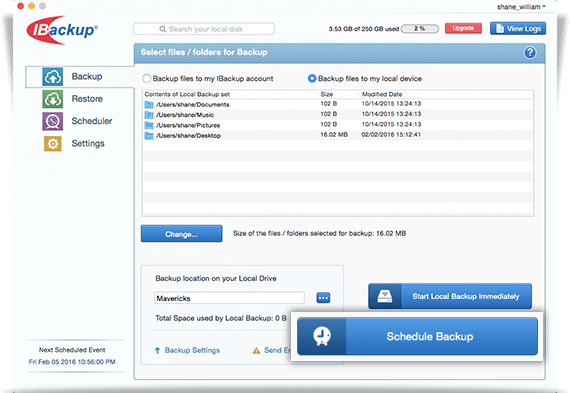Image resolution: width=570 pixels, height=393 pixels.
Task: Select the /Users/shane/Desktop row text
Action: click(x=188, y=136)
